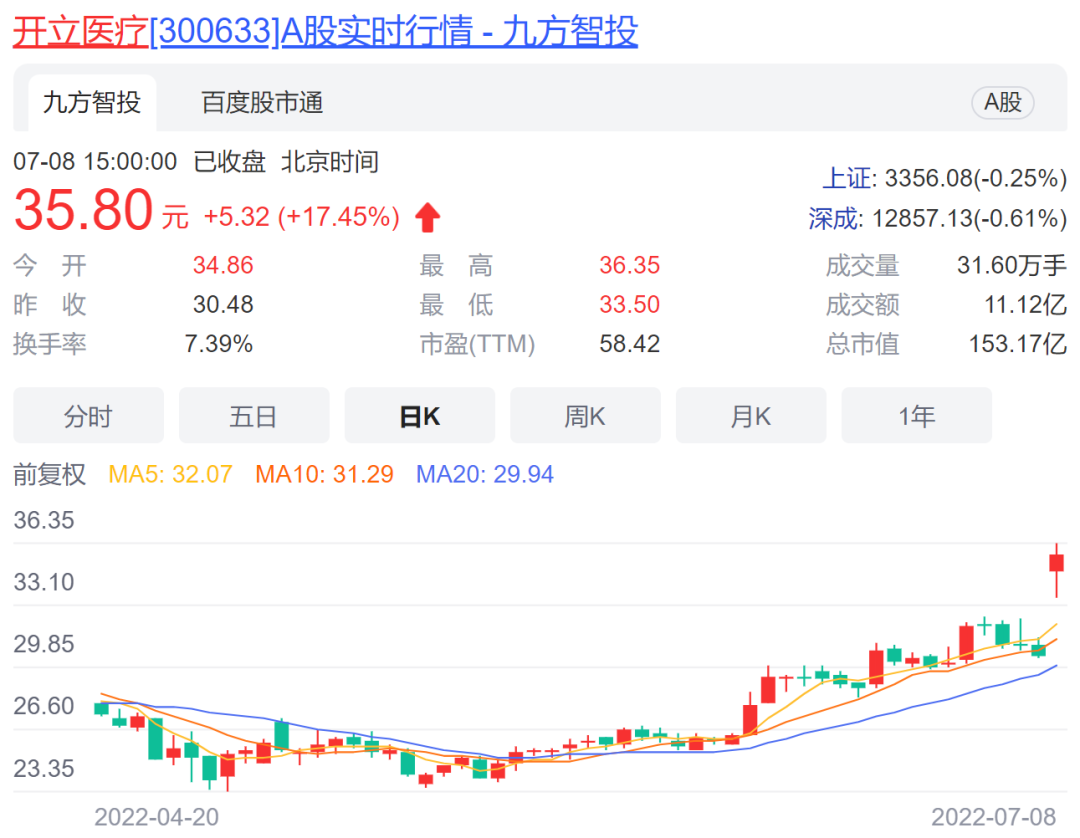Click the MA10 indicator label

[x=324, y=474]
